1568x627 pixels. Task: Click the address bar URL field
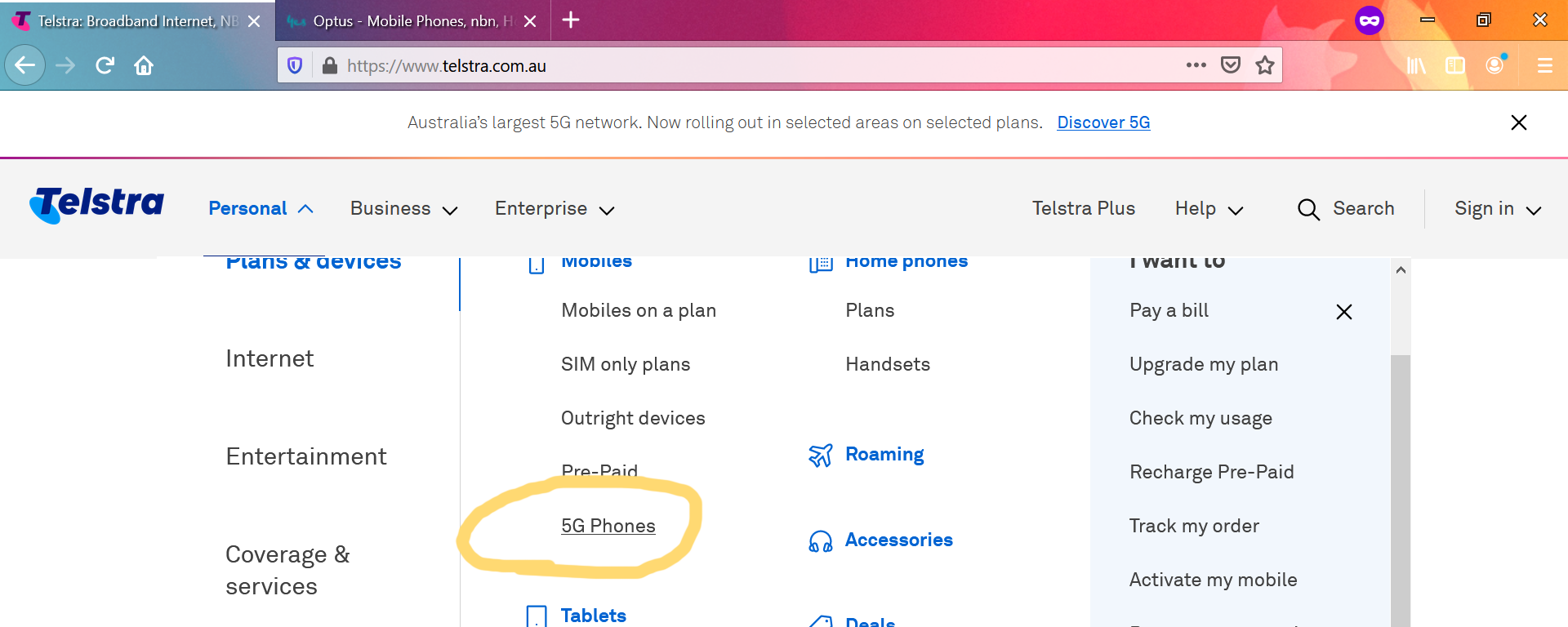759,65
